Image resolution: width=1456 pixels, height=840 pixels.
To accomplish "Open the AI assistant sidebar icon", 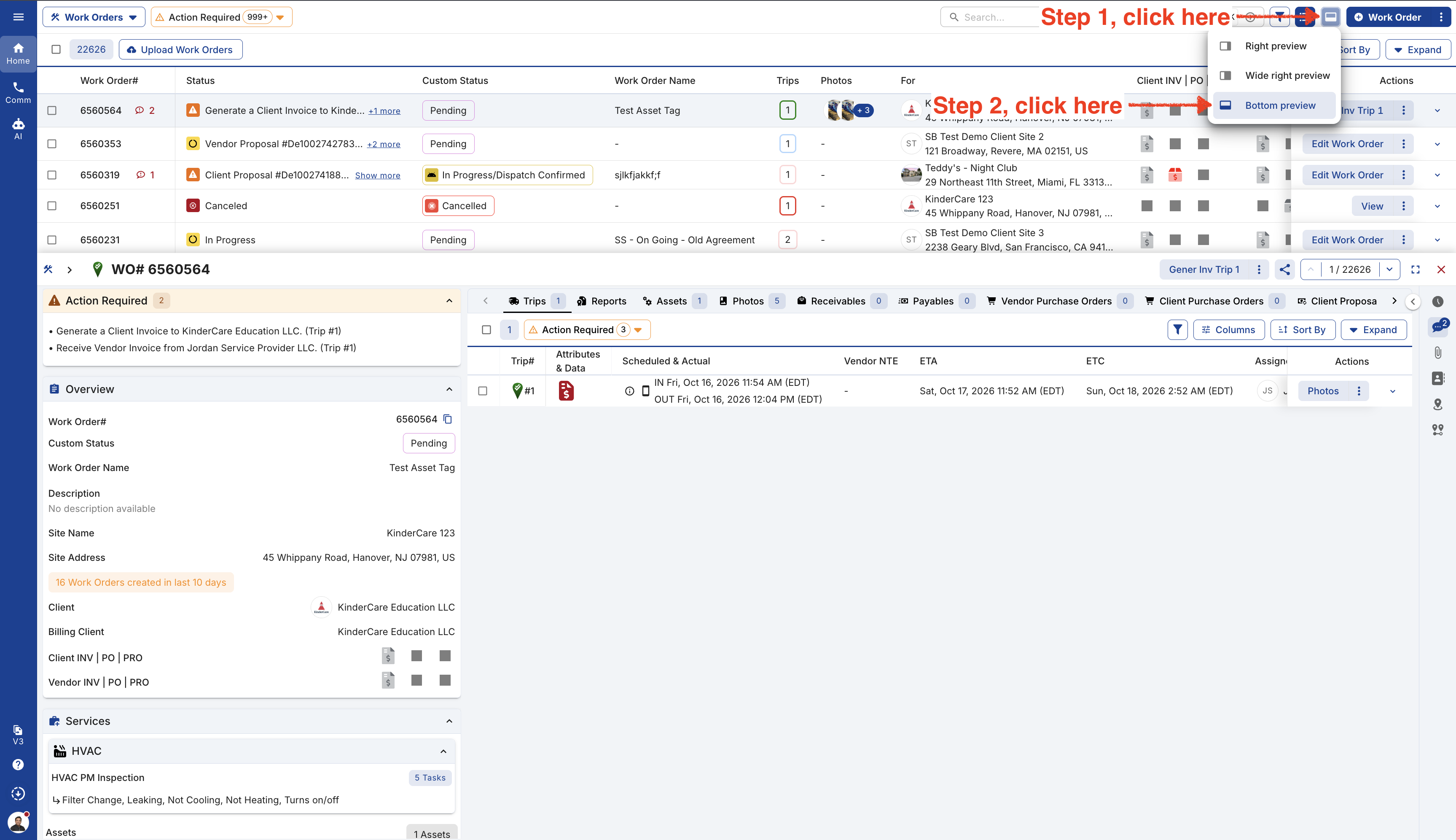I will coord(19,129).
